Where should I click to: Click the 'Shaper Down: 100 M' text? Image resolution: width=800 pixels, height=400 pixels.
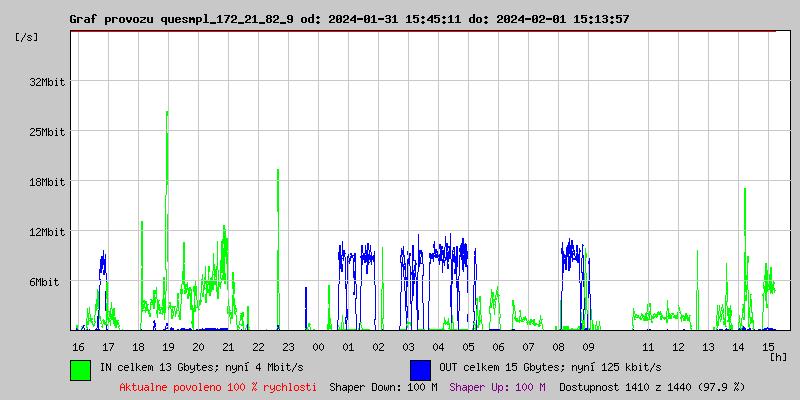pyautogui.click(x=383, y=386)
